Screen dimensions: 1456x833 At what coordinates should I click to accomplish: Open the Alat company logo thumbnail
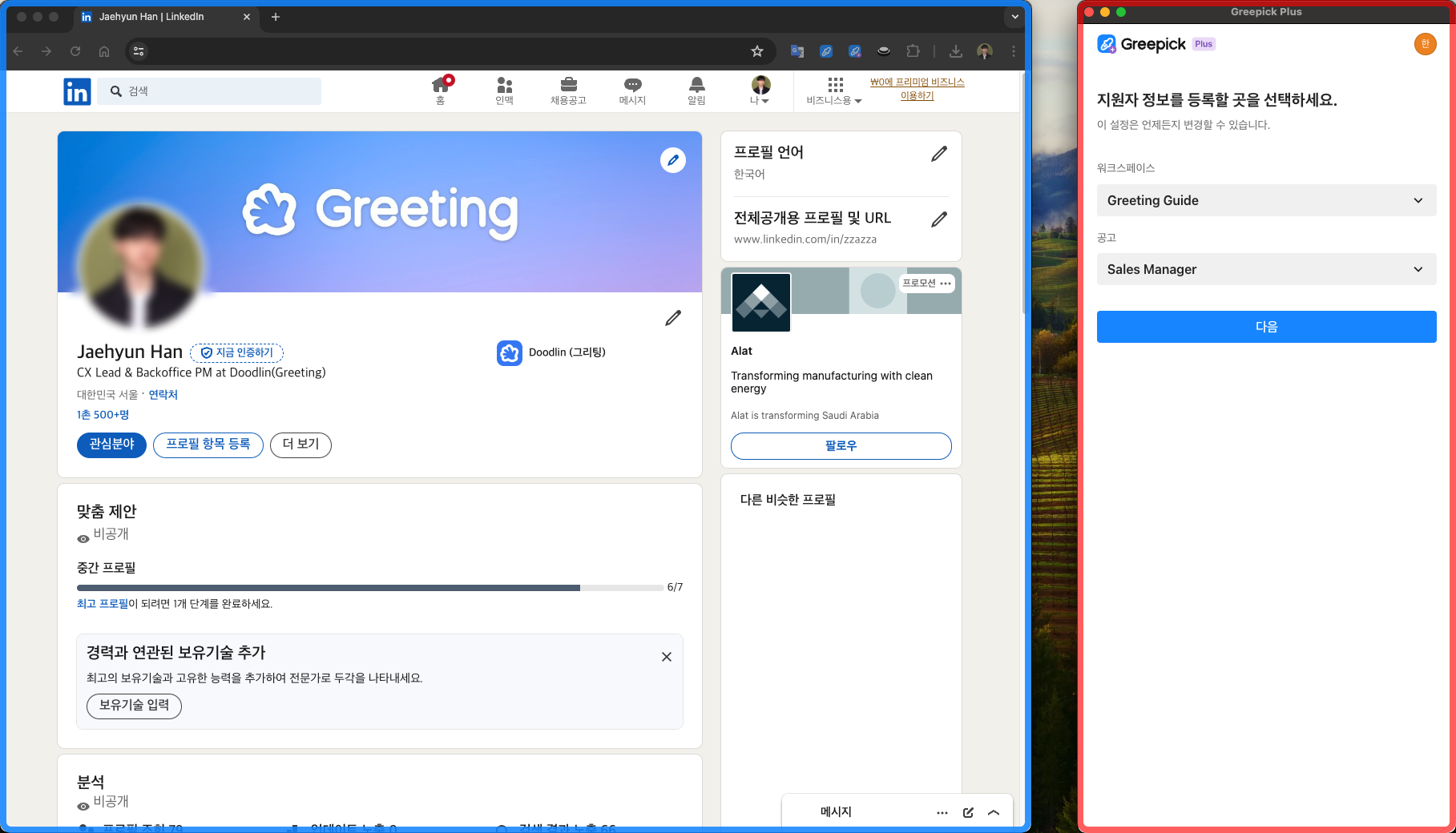click(x=761, y=302)
